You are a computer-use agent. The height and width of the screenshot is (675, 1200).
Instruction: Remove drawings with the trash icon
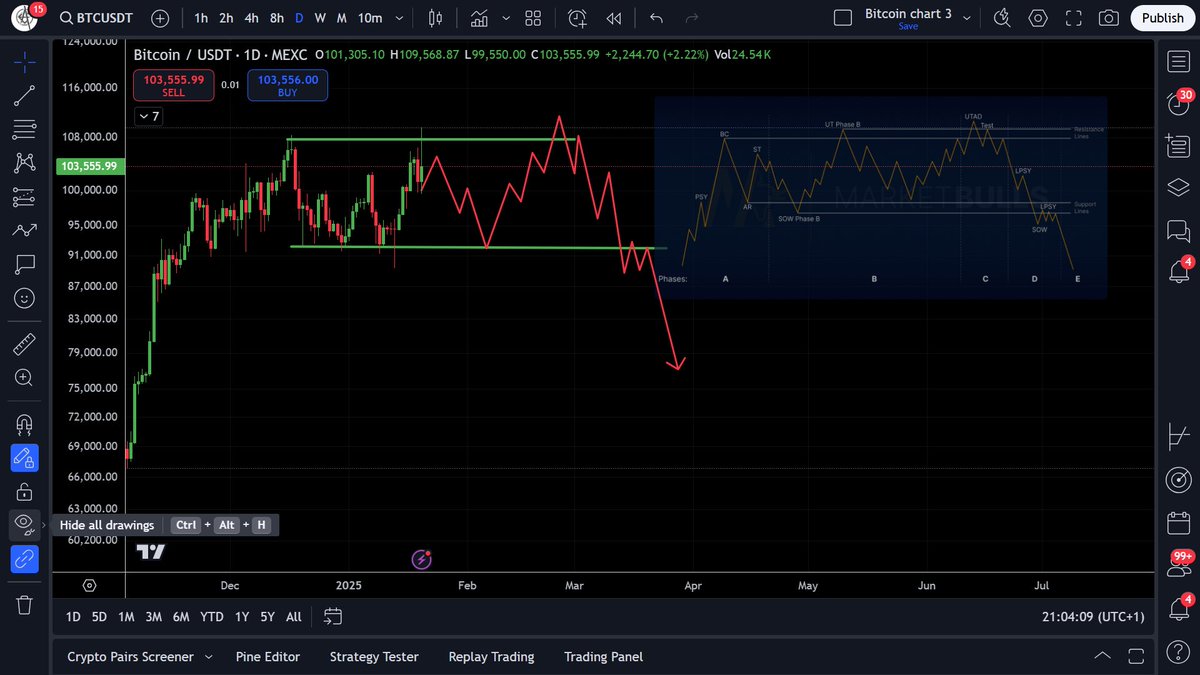tap(25, 605)
